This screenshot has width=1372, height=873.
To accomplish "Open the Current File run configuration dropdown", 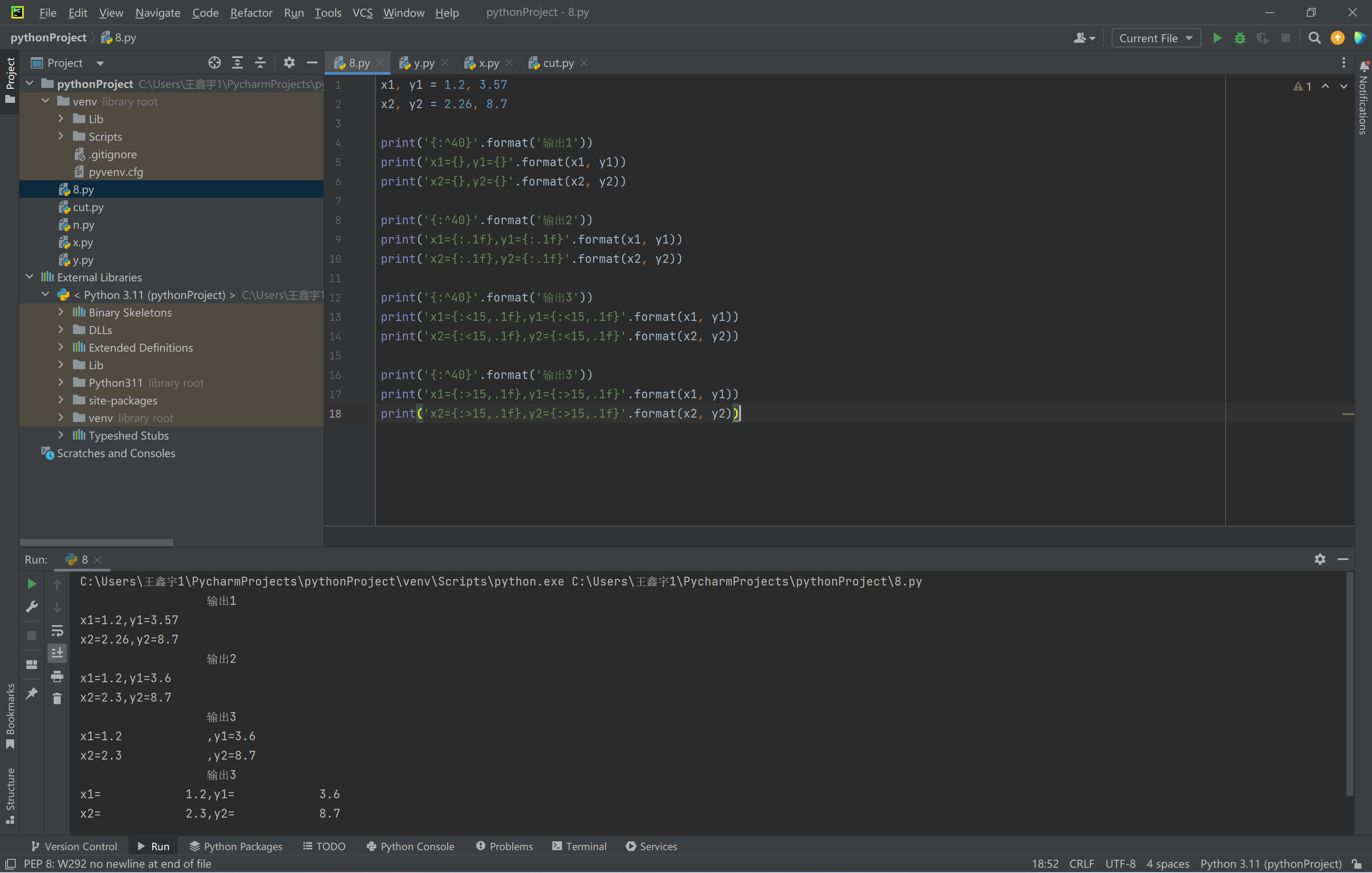I will [x=1156, y=38].
